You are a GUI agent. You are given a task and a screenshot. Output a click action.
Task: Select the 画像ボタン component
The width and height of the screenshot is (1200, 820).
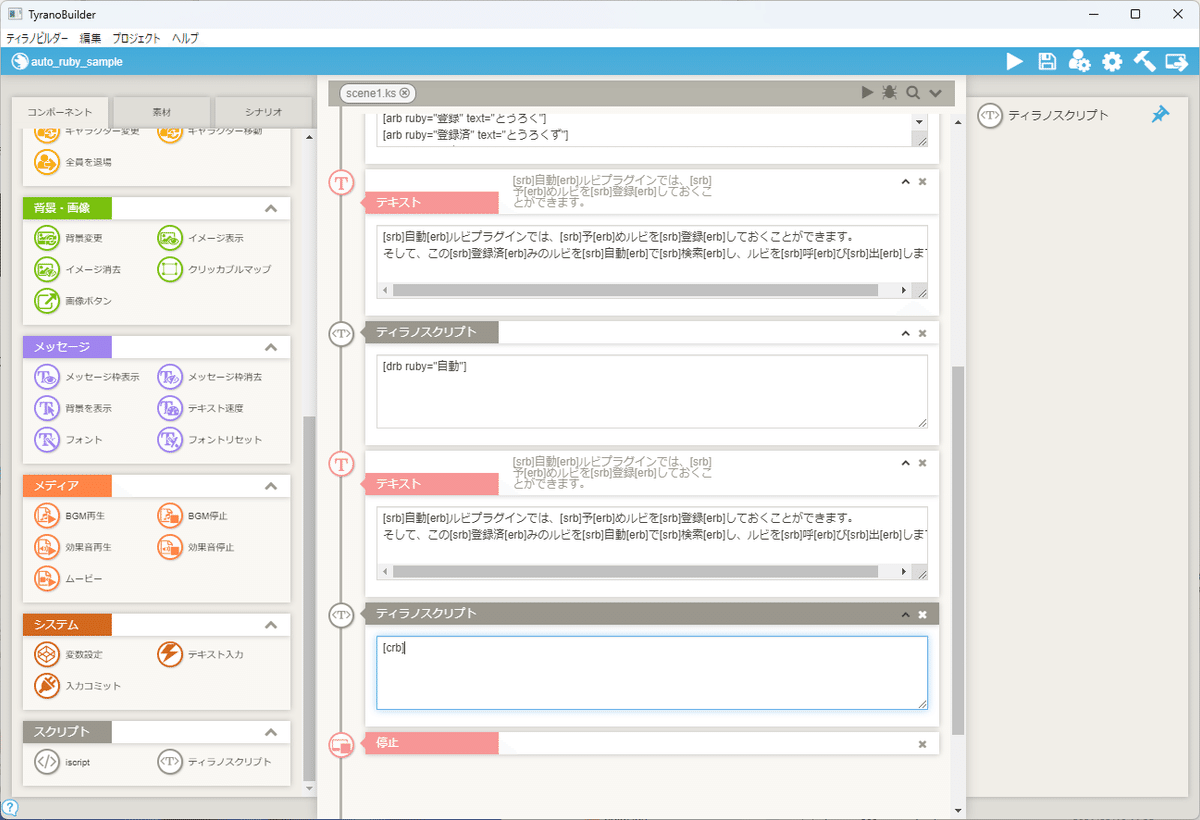coord(73,300)
